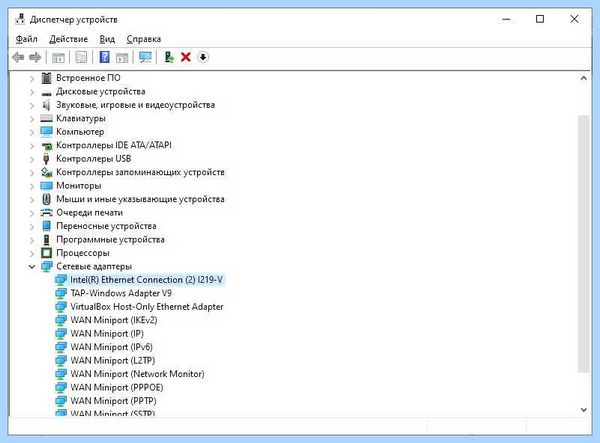Click Программные устройства label
The width and height of the screenshot is (600, 443).
pos(110,239)
